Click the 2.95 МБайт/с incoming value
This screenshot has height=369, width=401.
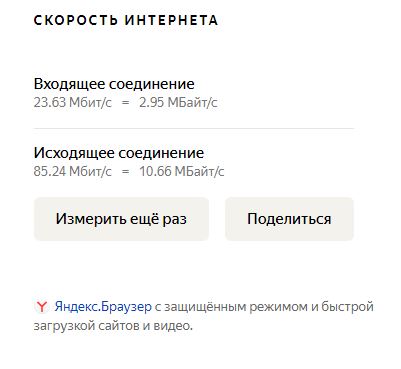click(x=178, y=102)
